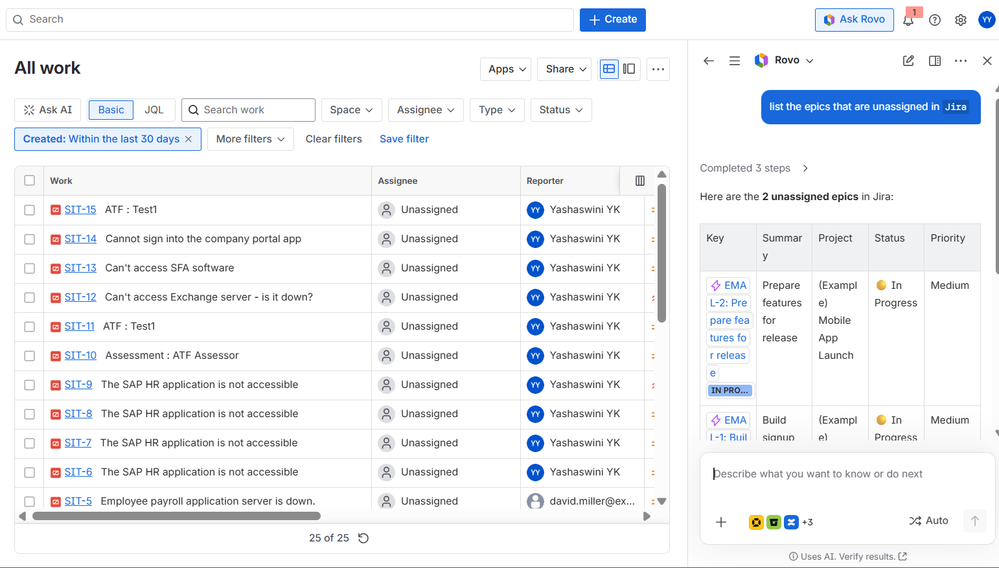Screen dimensions: 999x568
Task: Open the Status filter dropdown
Action: 561,110
